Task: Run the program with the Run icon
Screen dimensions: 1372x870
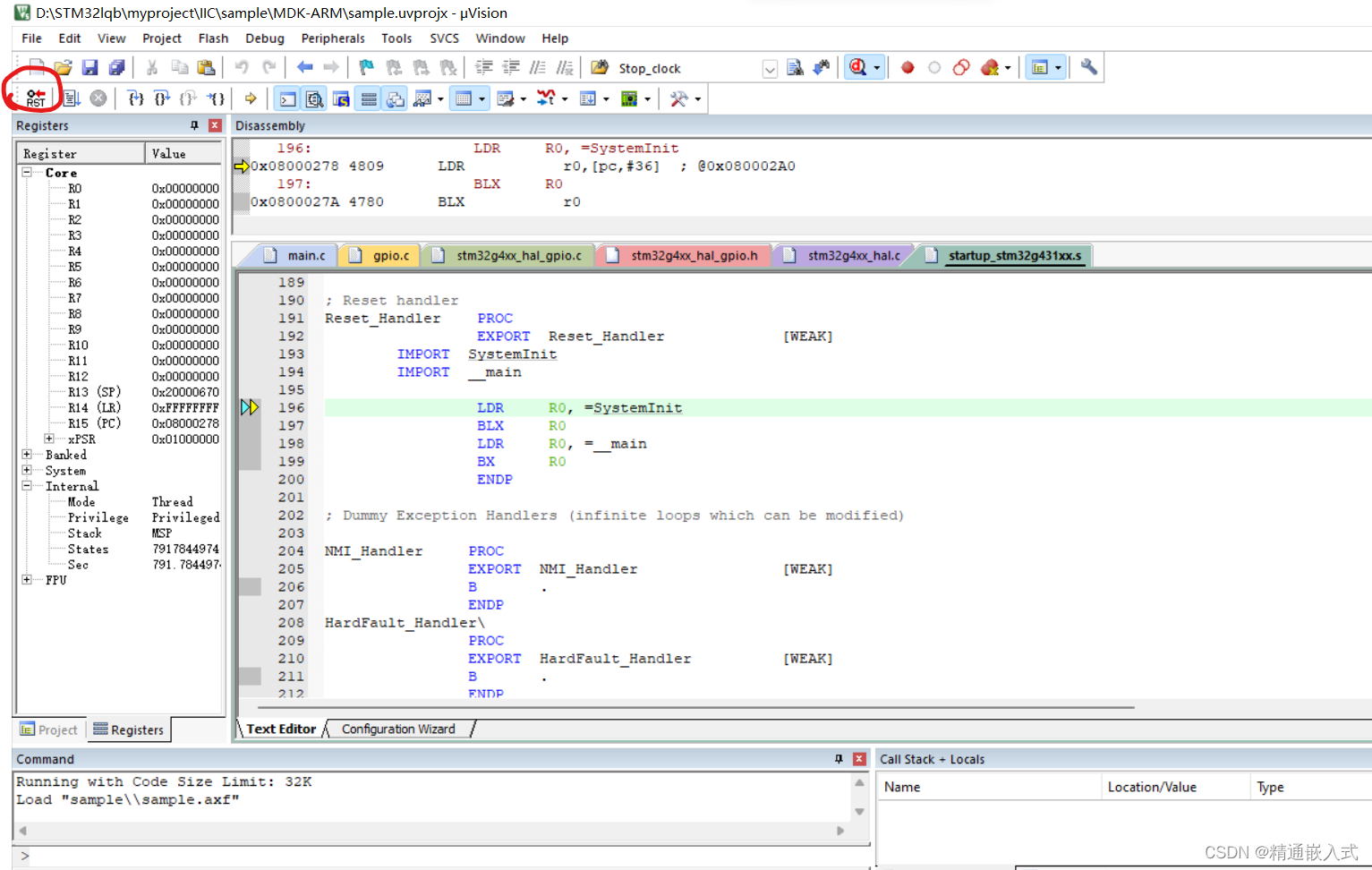Action: click(72, 98)
